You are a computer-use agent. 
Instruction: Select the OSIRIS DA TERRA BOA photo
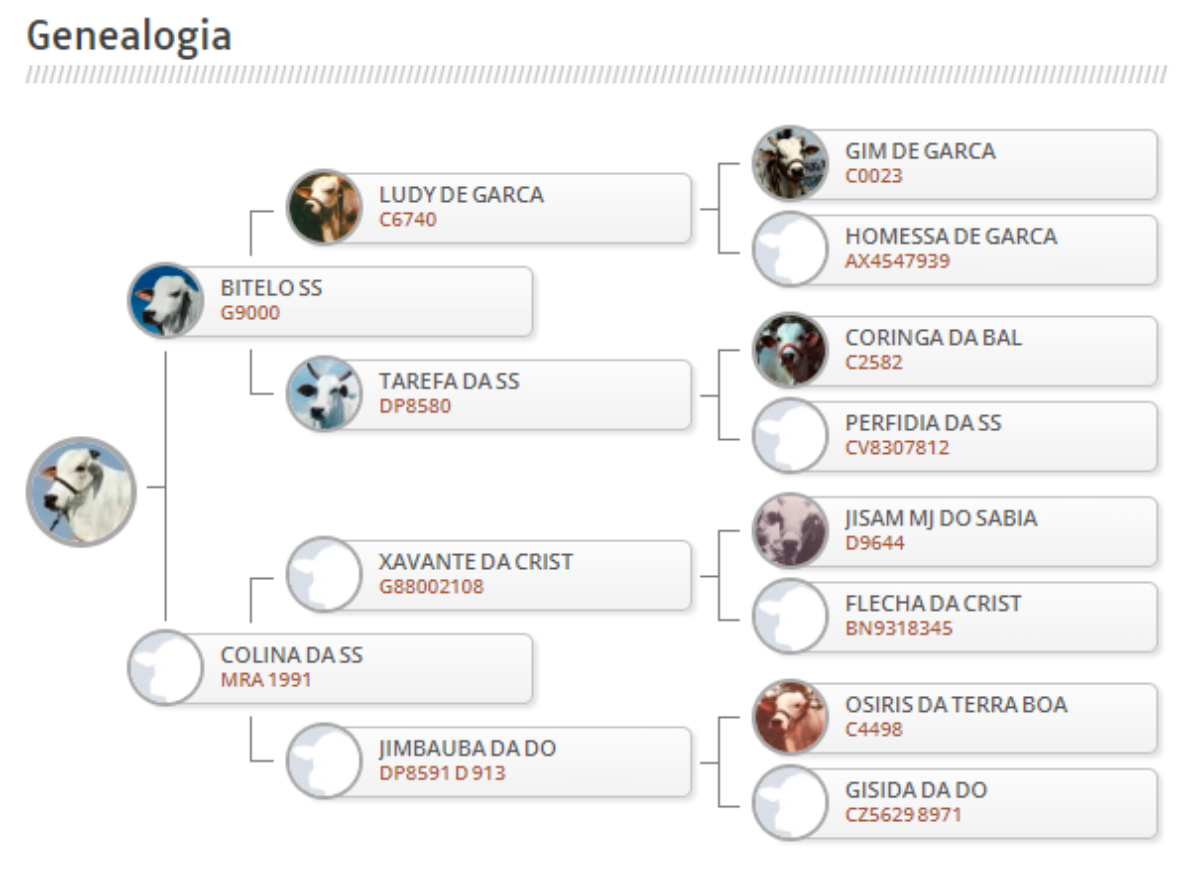pyautogui.click(x=790, y=717)
